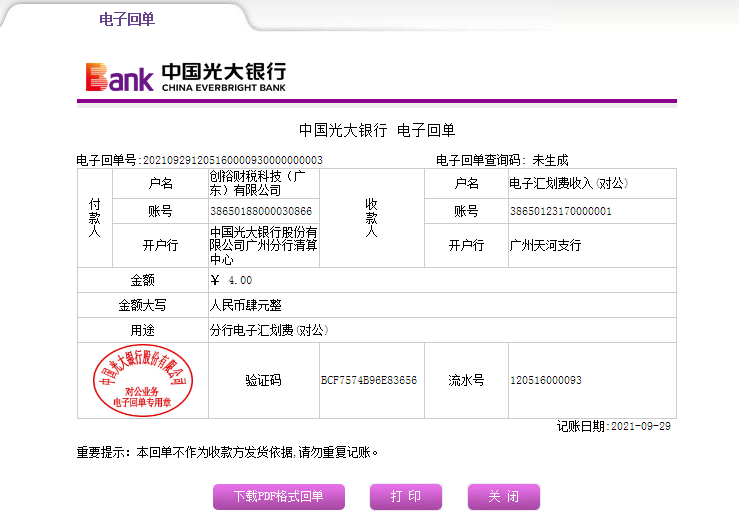The width and height of the screenshot is (739, 523).
Task: Click the purpose text 分行电子汇划费(对公)
Action: point(268,330)
